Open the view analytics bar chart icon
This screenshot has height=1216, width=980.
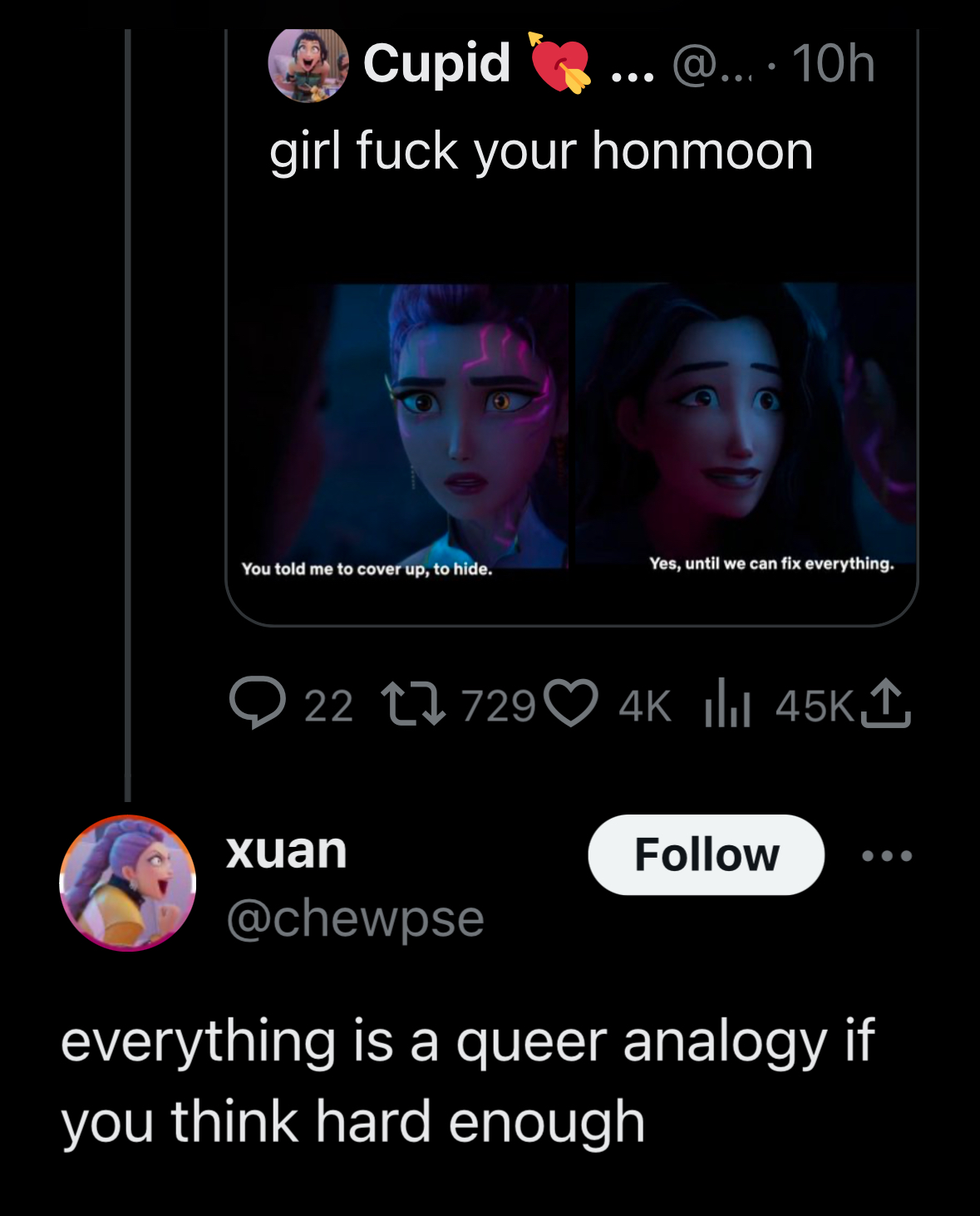pyautogui.click(x=727, y=703)
